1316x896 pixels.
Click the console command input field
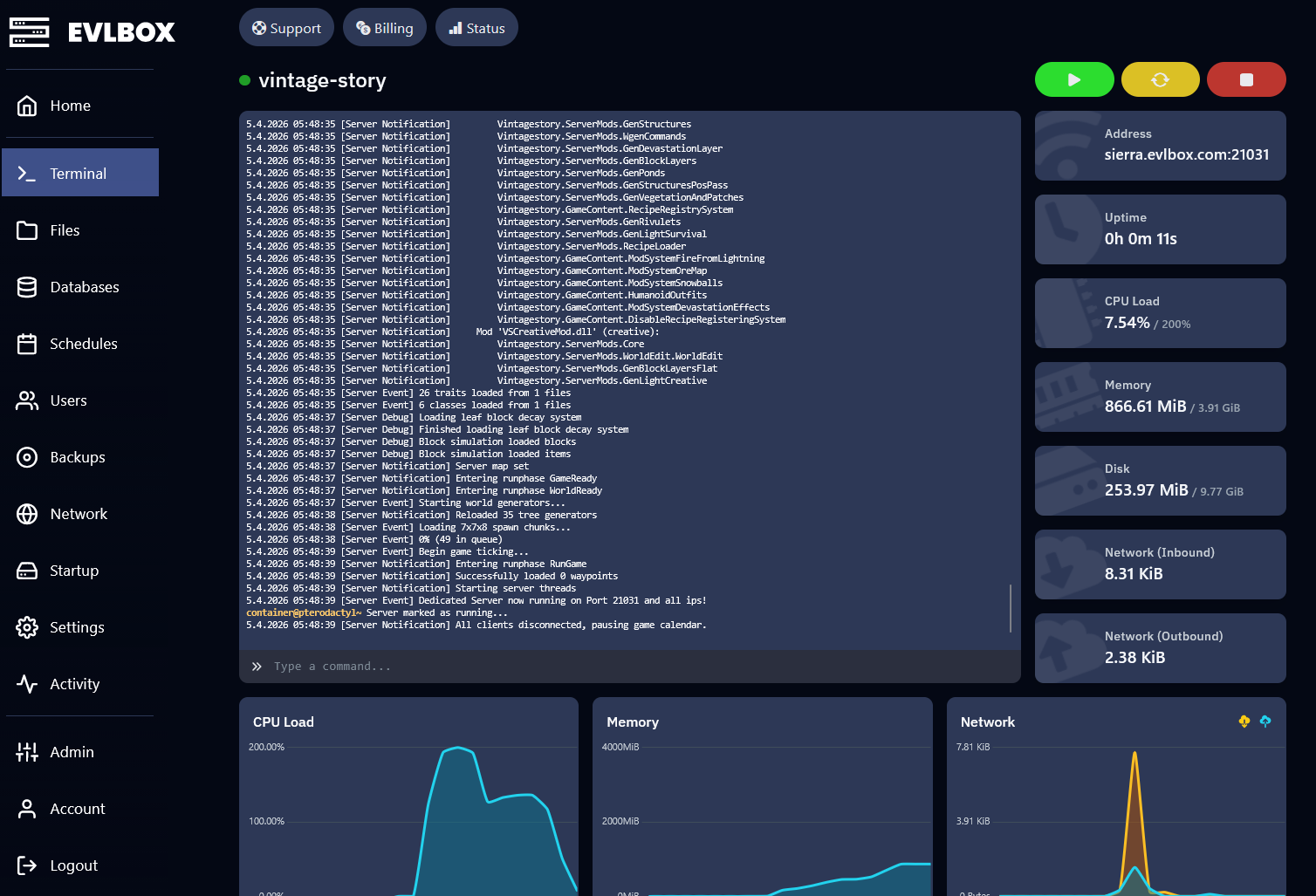(x=628, y=667)
